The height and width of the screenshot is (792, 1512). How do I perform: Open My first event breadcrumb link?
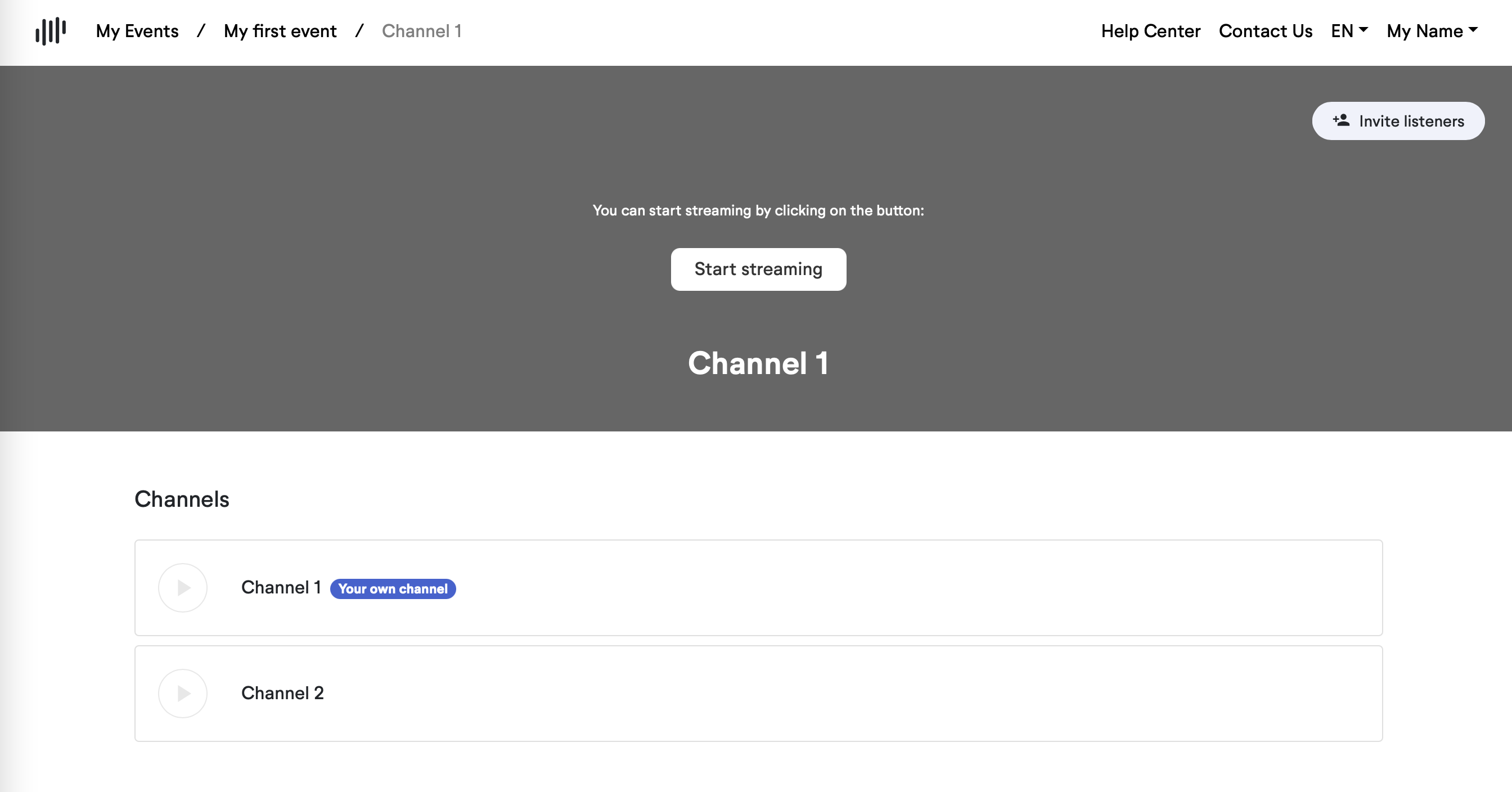pyautogui.click(x=280, y=31)
